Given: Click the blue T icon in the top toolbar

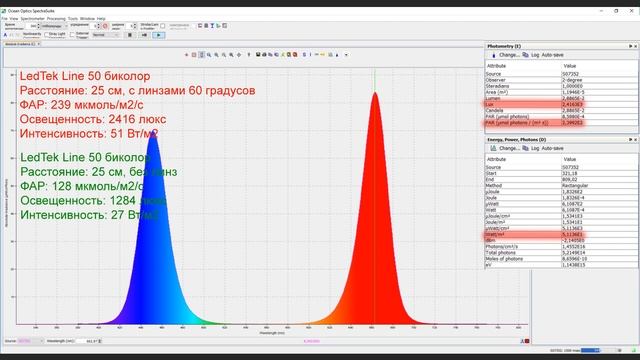Looking at the screenshot, I should [x=212, y=26].
